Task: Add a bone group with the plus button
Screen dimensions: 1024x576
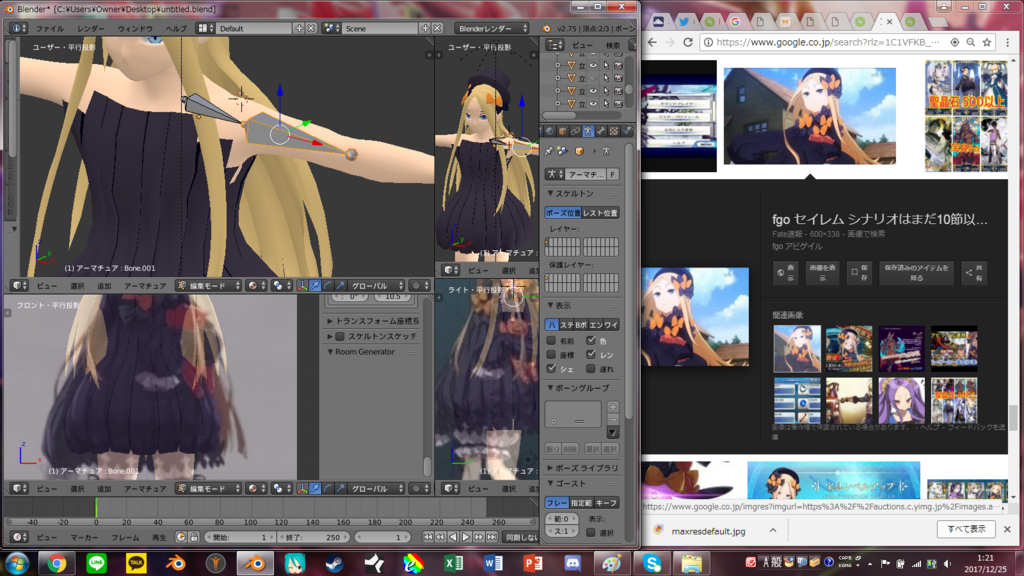Action: coord(613,407)
